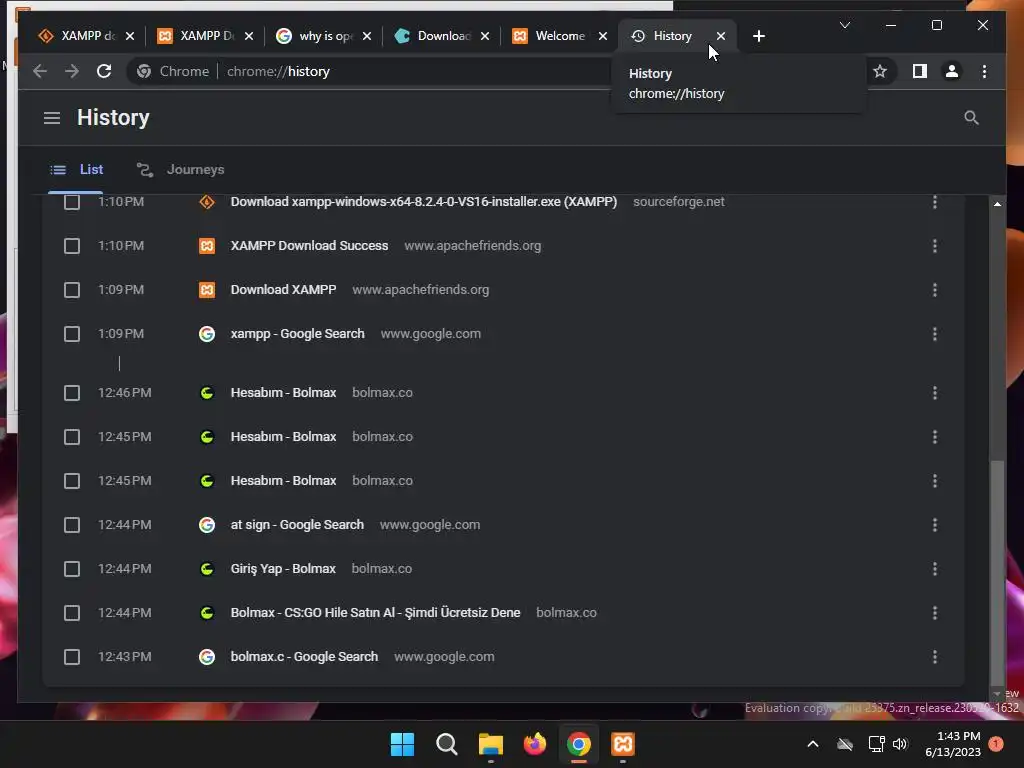The height and width of the screenshot is (768, 1024).
Task: Close the History browser tab
Action: 720,36
